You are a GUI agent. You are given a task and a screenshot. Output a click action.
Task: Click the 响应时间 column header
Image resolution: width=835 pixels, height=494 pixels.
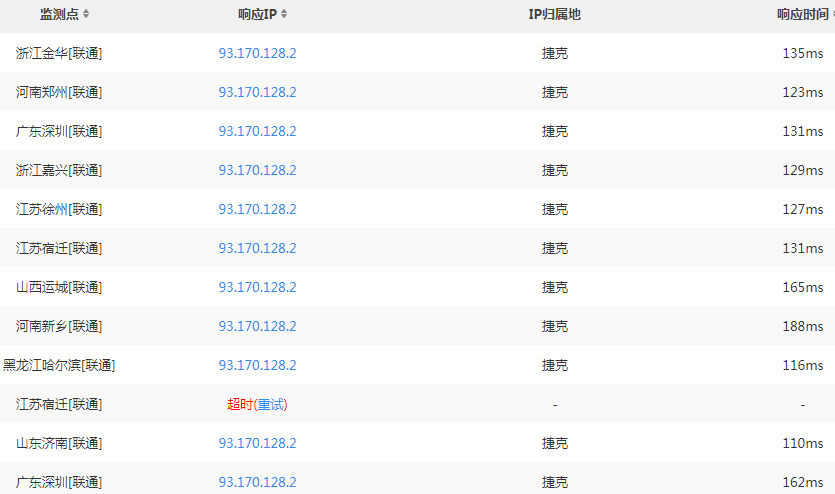(803, 14)
